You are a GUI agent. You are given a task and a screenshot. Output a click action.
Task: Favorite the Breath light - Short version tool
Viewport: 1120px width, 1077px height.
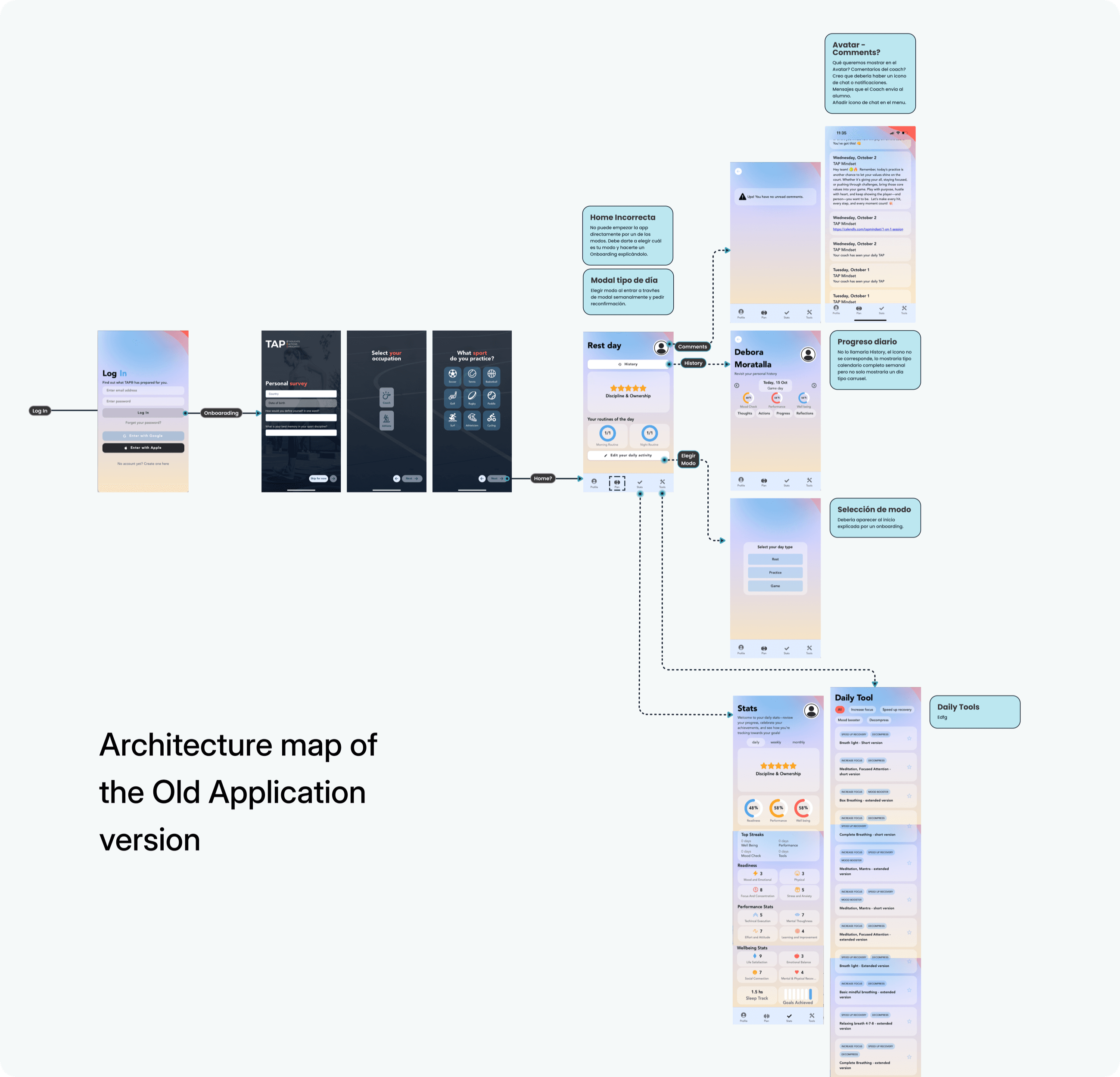point(909,738)
